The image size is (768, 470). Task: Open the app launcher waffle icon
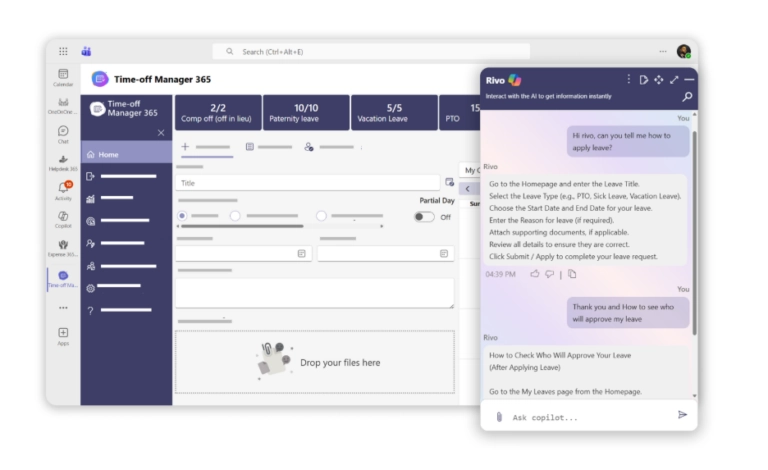63,51
